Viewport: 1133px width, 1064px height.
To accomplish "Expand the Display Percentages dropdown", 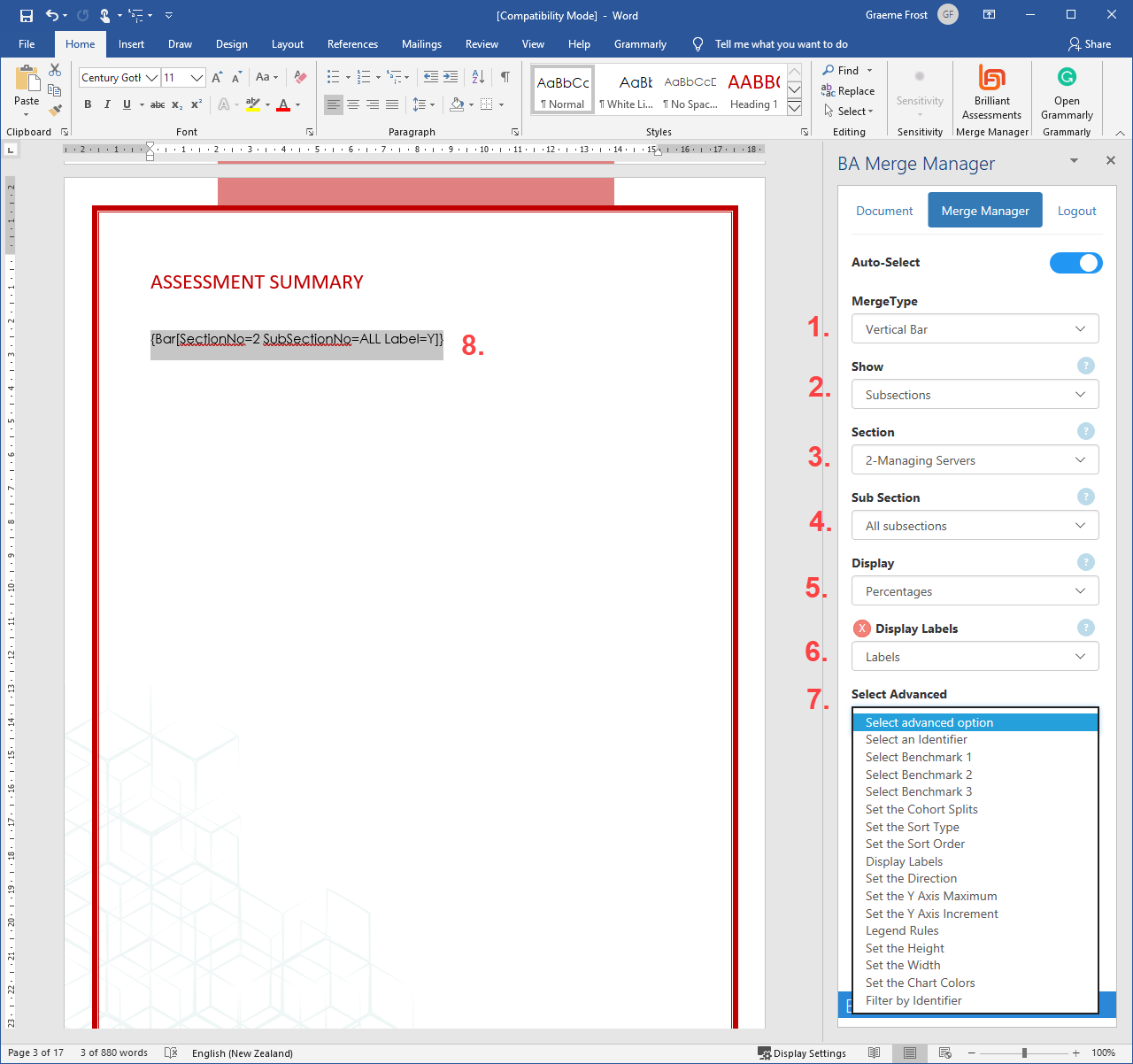I will [975, 591].
